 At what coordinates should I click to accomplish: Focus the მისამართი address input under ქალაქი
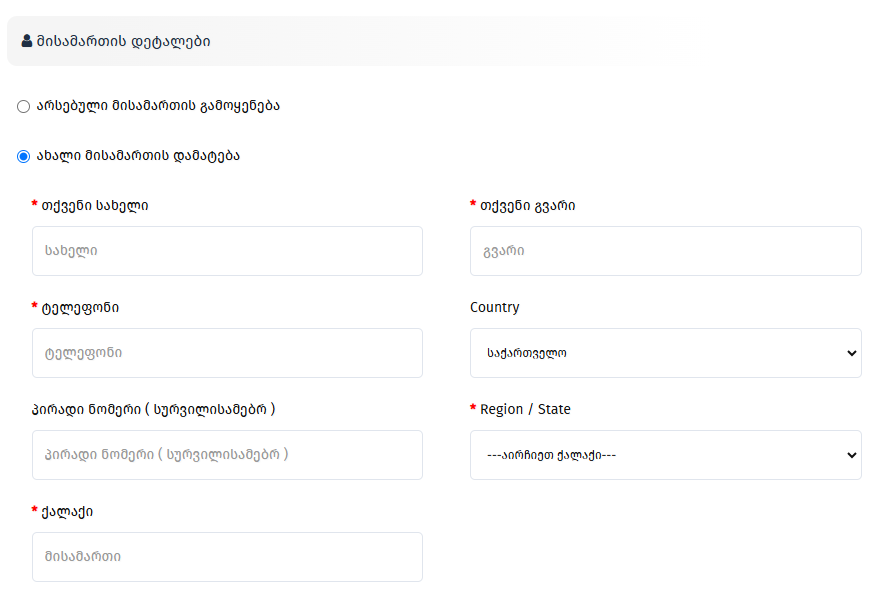(x=227, y=557)
